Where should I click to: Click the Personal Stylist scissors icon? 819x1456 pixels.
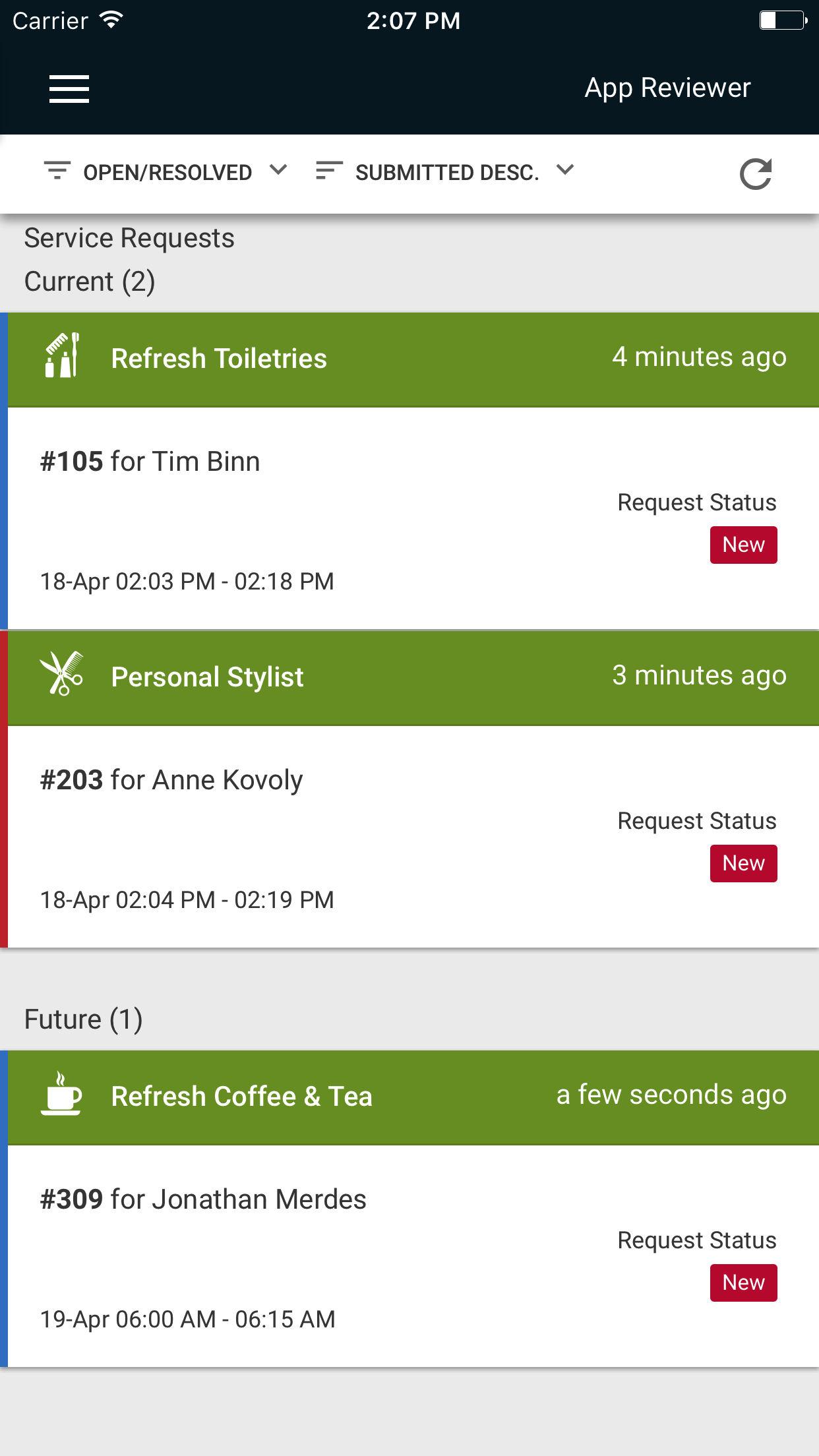point(61,675)
